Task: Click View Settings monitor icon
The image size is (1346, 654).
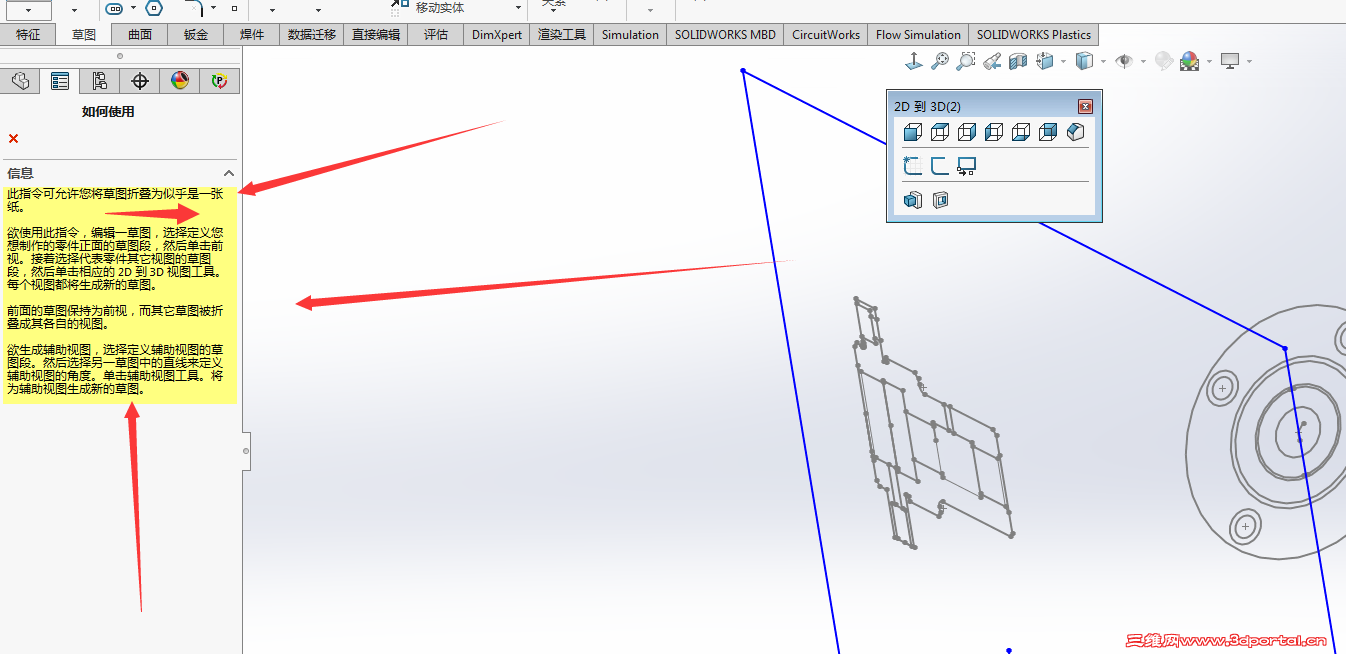Action: [x=1230, y=61]
